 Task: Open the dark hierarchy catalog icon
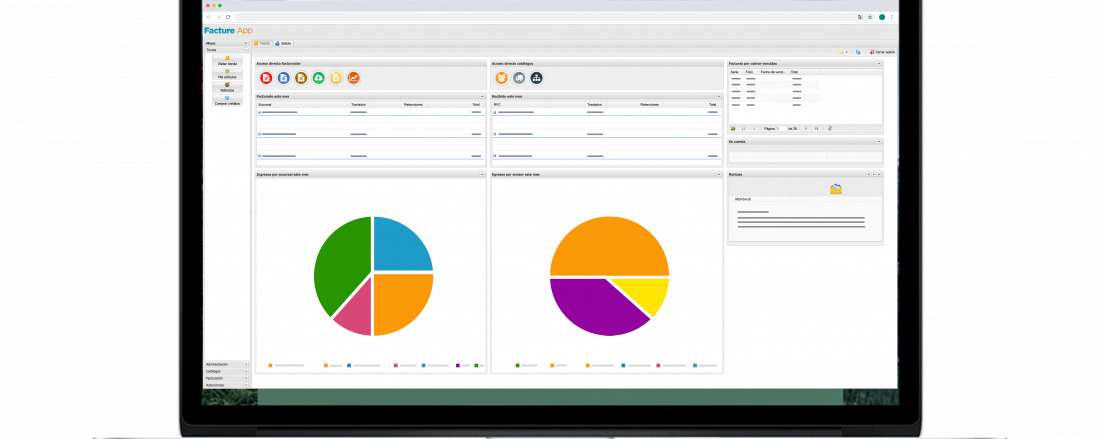[x=536, y=78]
